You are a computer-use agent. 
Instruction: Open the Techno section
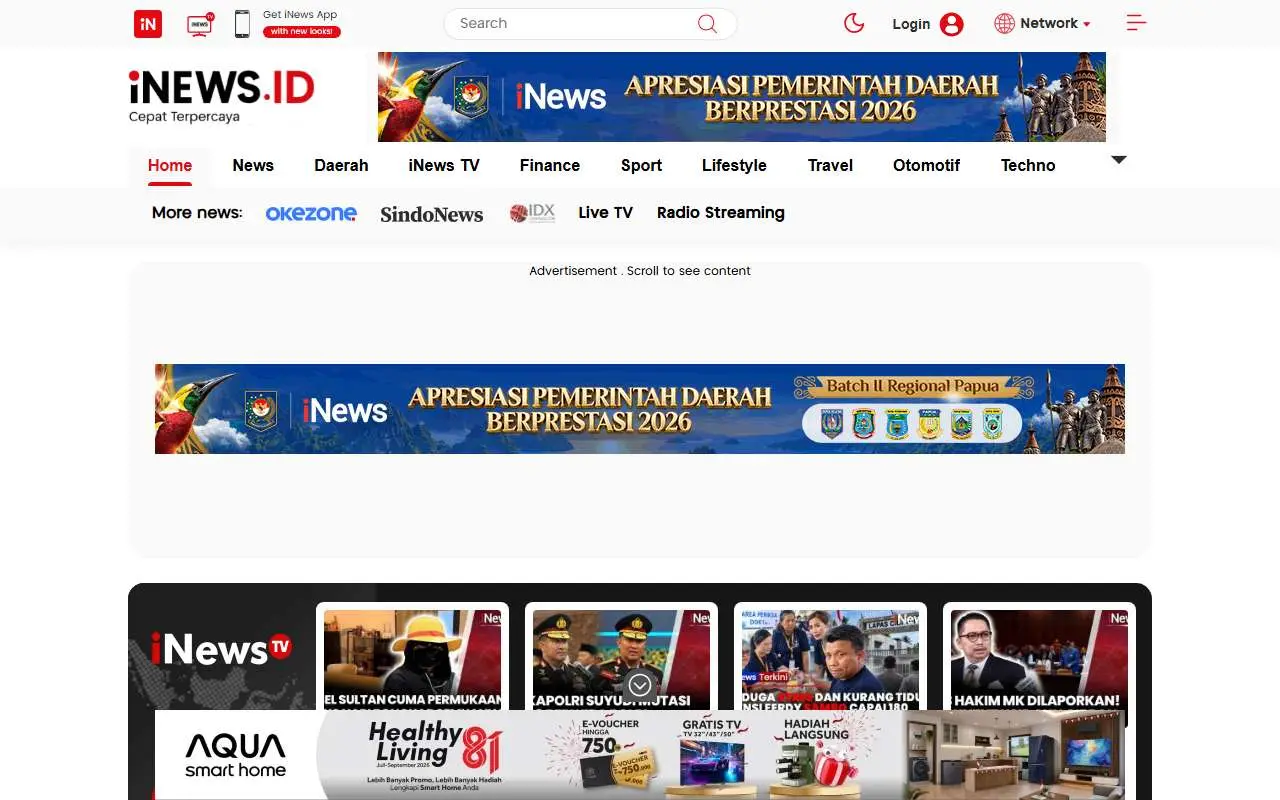click(x=1028, y=165)
